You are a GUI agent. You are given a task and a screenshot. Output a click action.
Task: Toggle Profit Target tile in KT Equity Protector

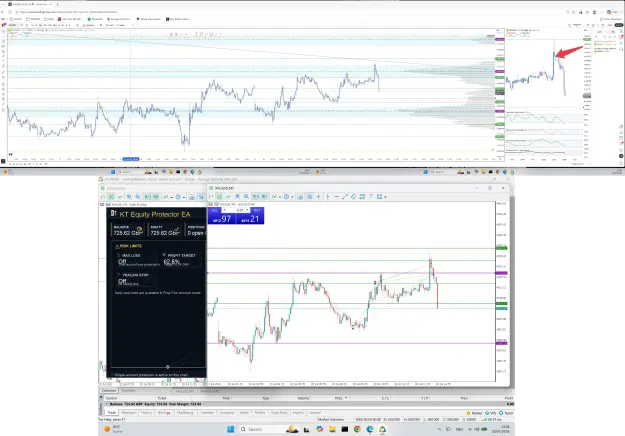pos(181,260)
